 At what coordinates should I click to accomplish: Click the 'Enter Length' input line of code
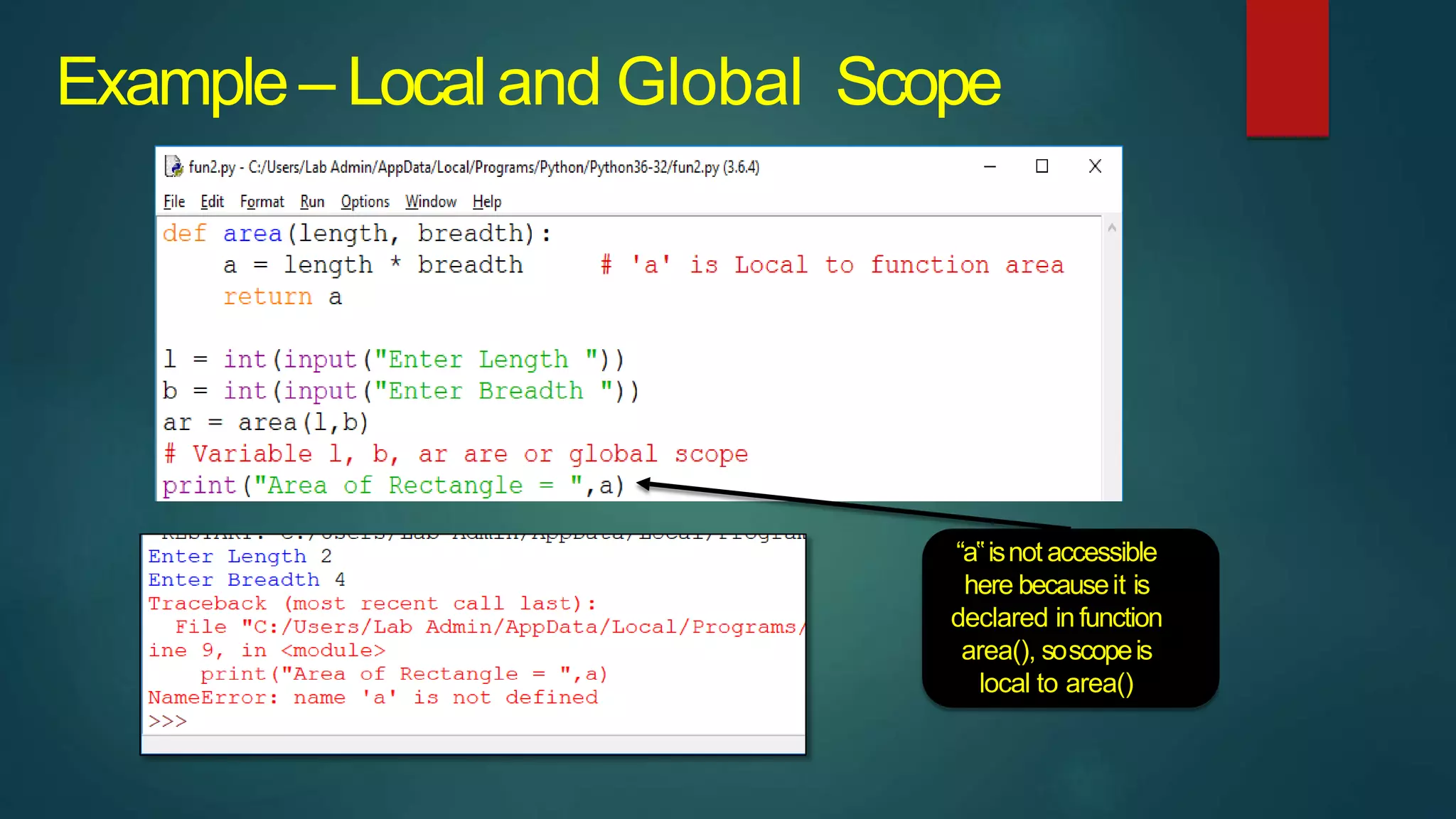[394, 360]
